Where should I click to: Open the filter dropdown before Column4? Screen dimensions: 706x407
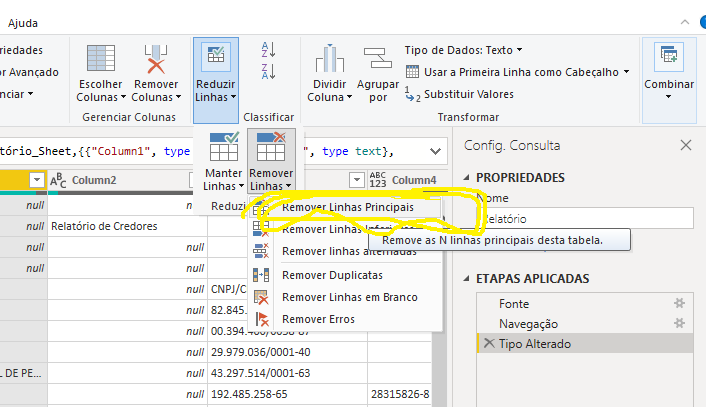click(357, 180)
